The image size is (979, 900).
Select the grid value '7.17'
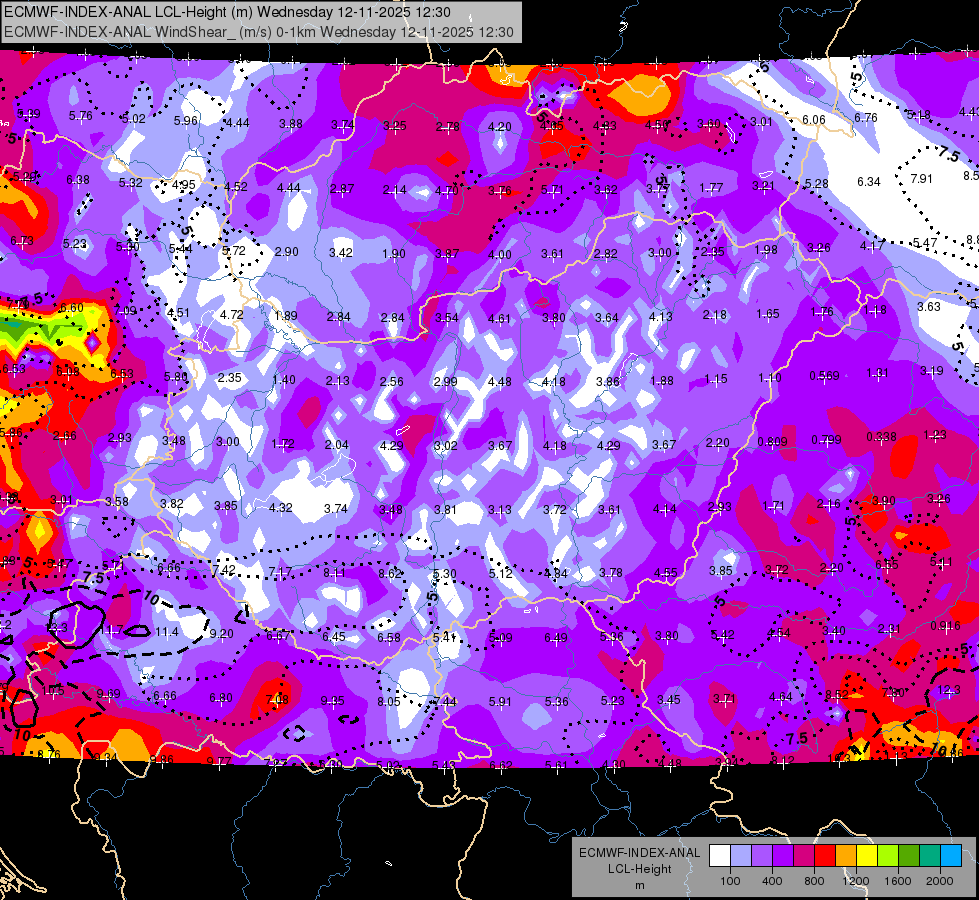(280, 571)
